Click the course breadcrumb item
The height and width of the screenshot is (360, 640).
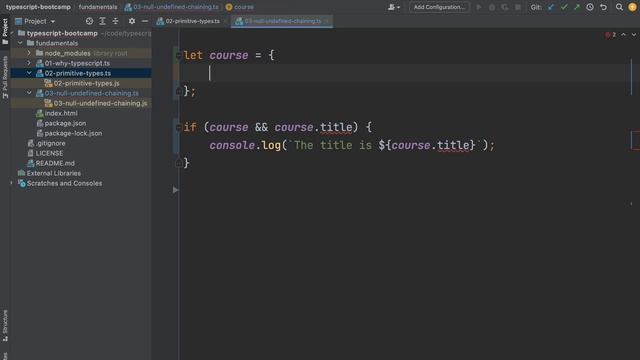[240, 7]
